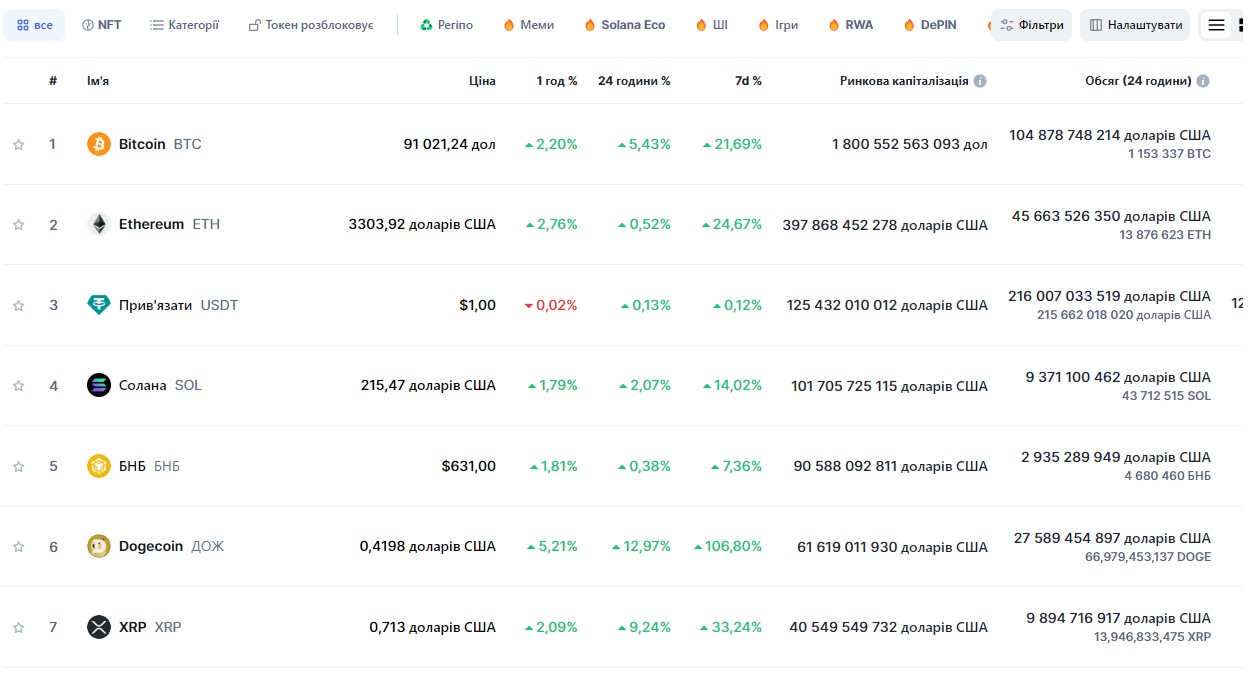This screenshot has width=1250, height=673.
Task: Click the XRP black logo icon
Action: [x=98, y=627]
